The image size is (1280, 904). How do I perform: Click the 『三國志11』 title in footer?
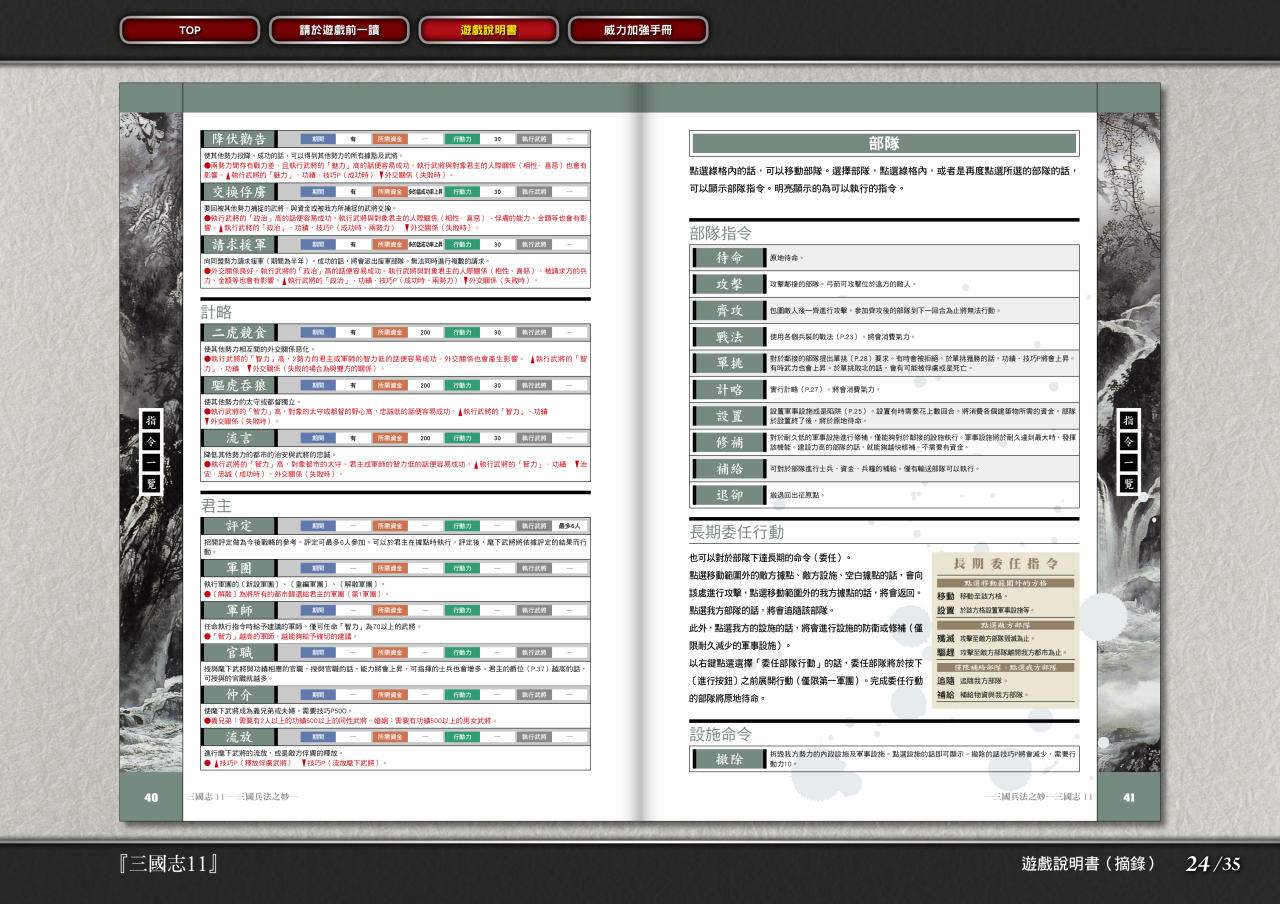pos(168,864)
